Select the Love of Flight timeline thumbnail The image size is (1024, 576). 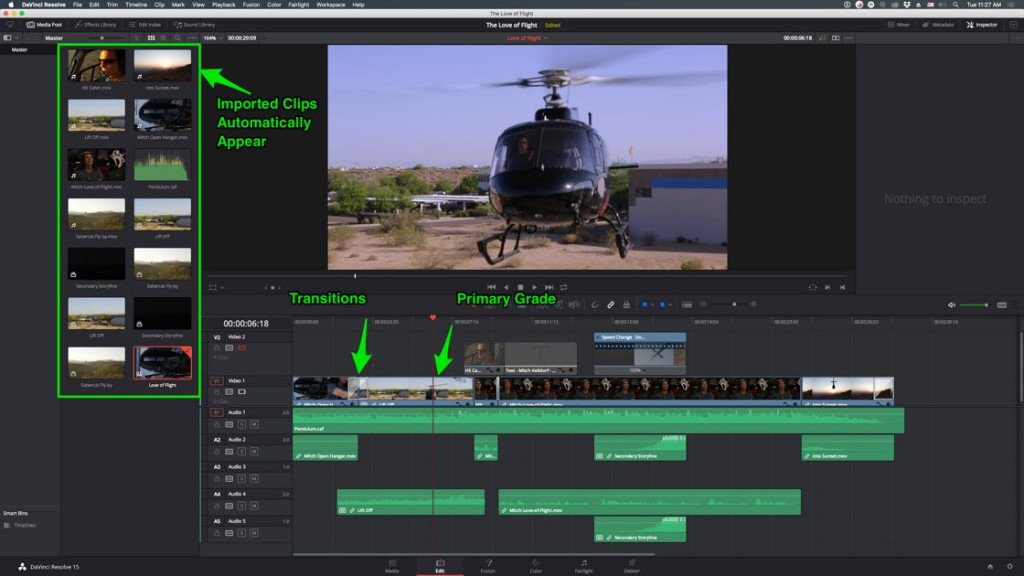pyautogui.click(x=163, y=363)
